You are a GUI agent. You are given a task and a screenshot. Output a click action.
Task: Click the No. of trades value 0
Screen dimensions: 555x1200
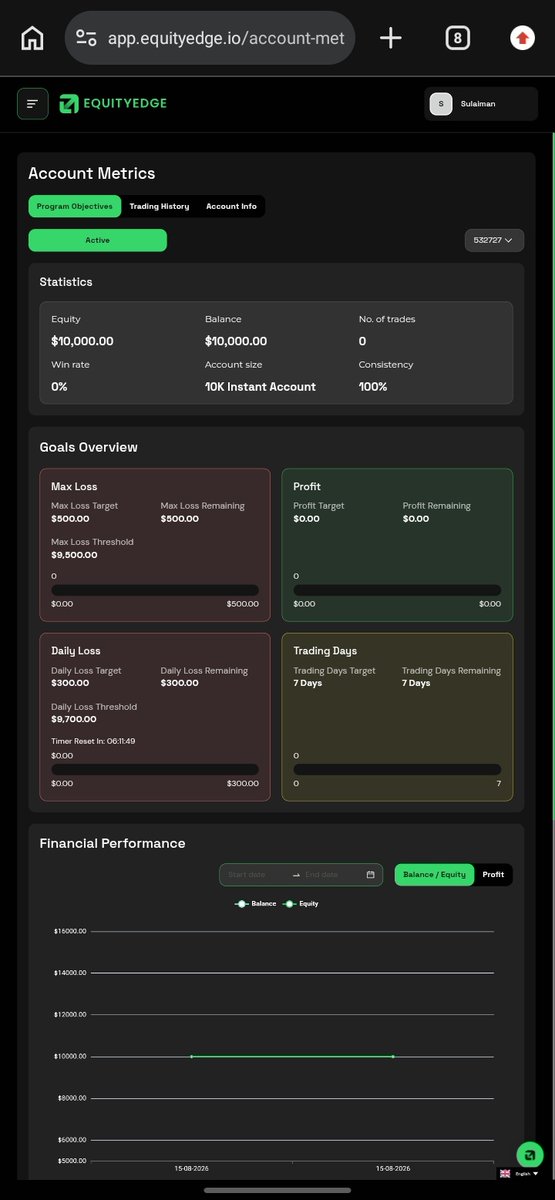coord(363,341)
